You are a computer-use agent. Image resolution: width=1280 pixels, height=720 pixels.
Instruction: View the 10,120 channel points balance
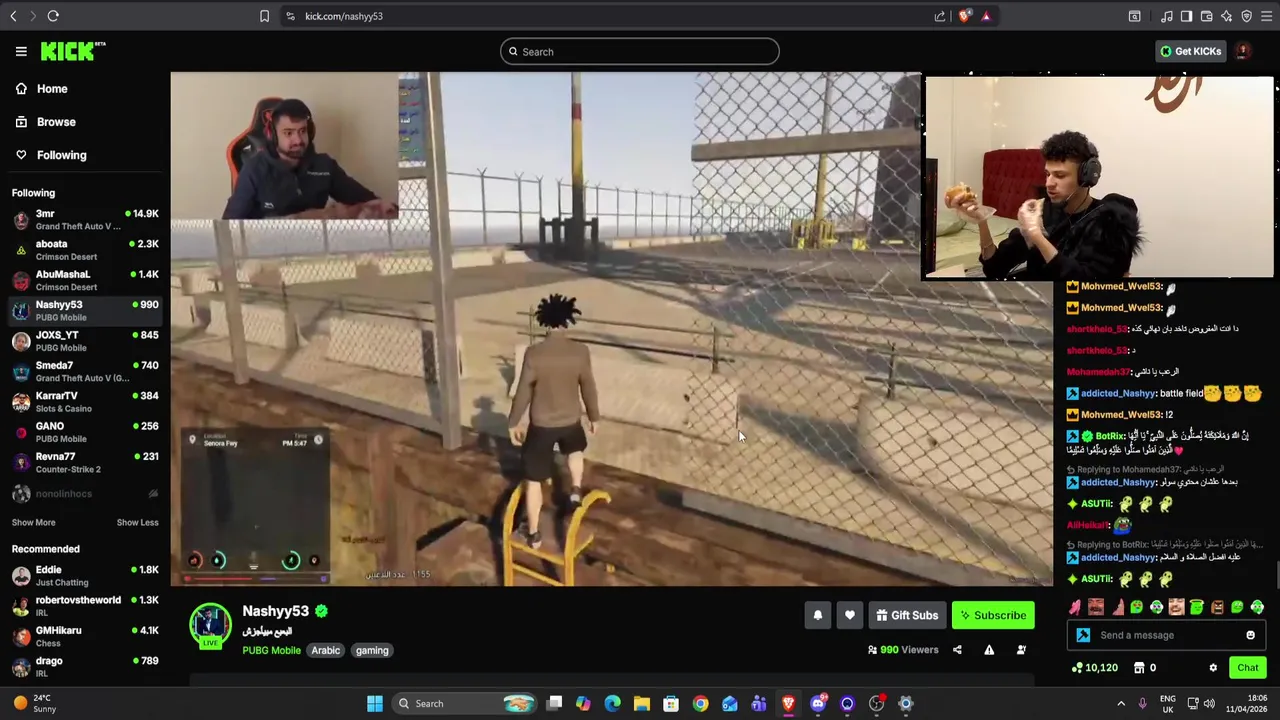1094,668
